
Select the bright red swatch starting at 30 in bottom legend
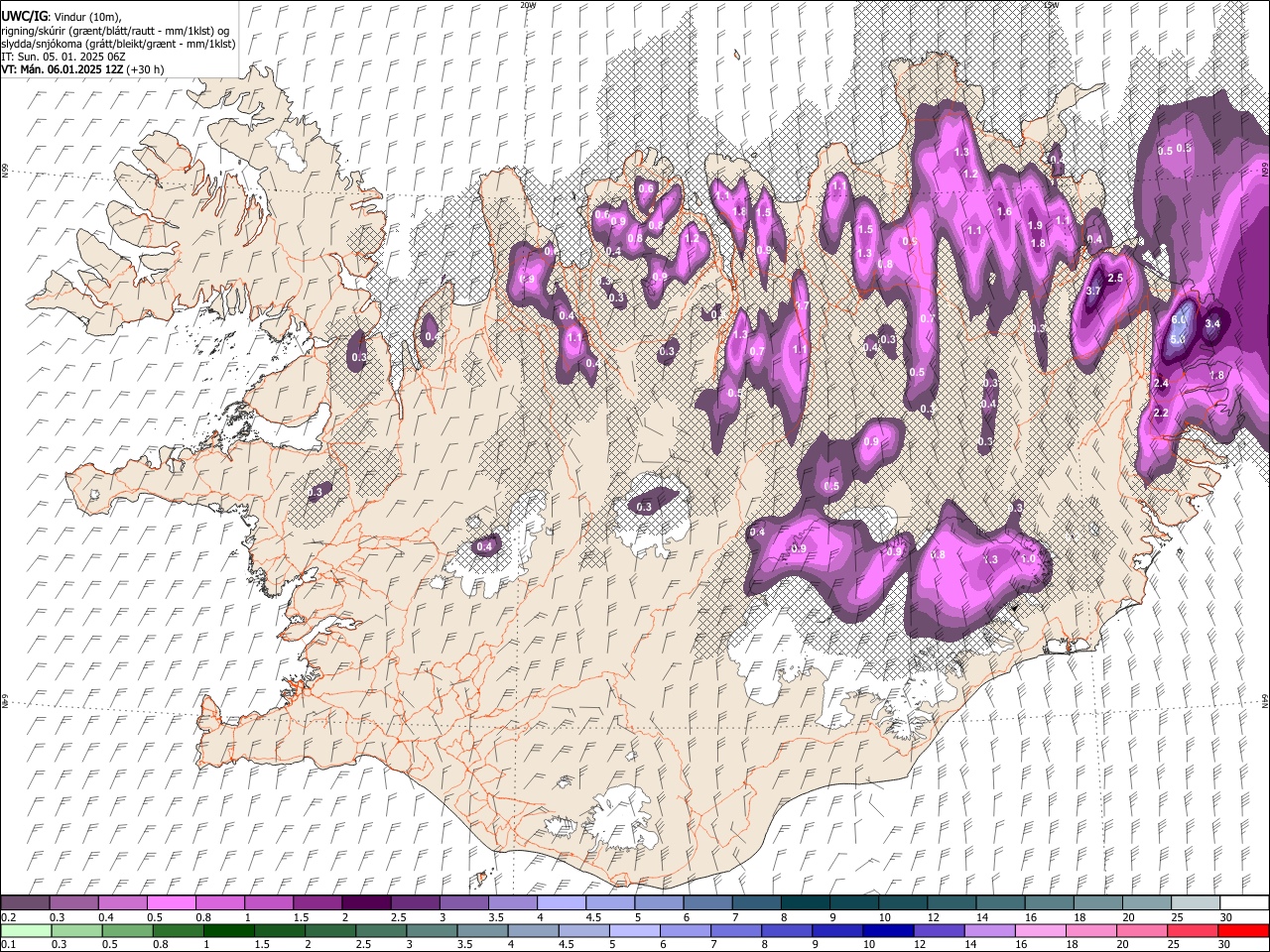click(x=1243, y=930)
